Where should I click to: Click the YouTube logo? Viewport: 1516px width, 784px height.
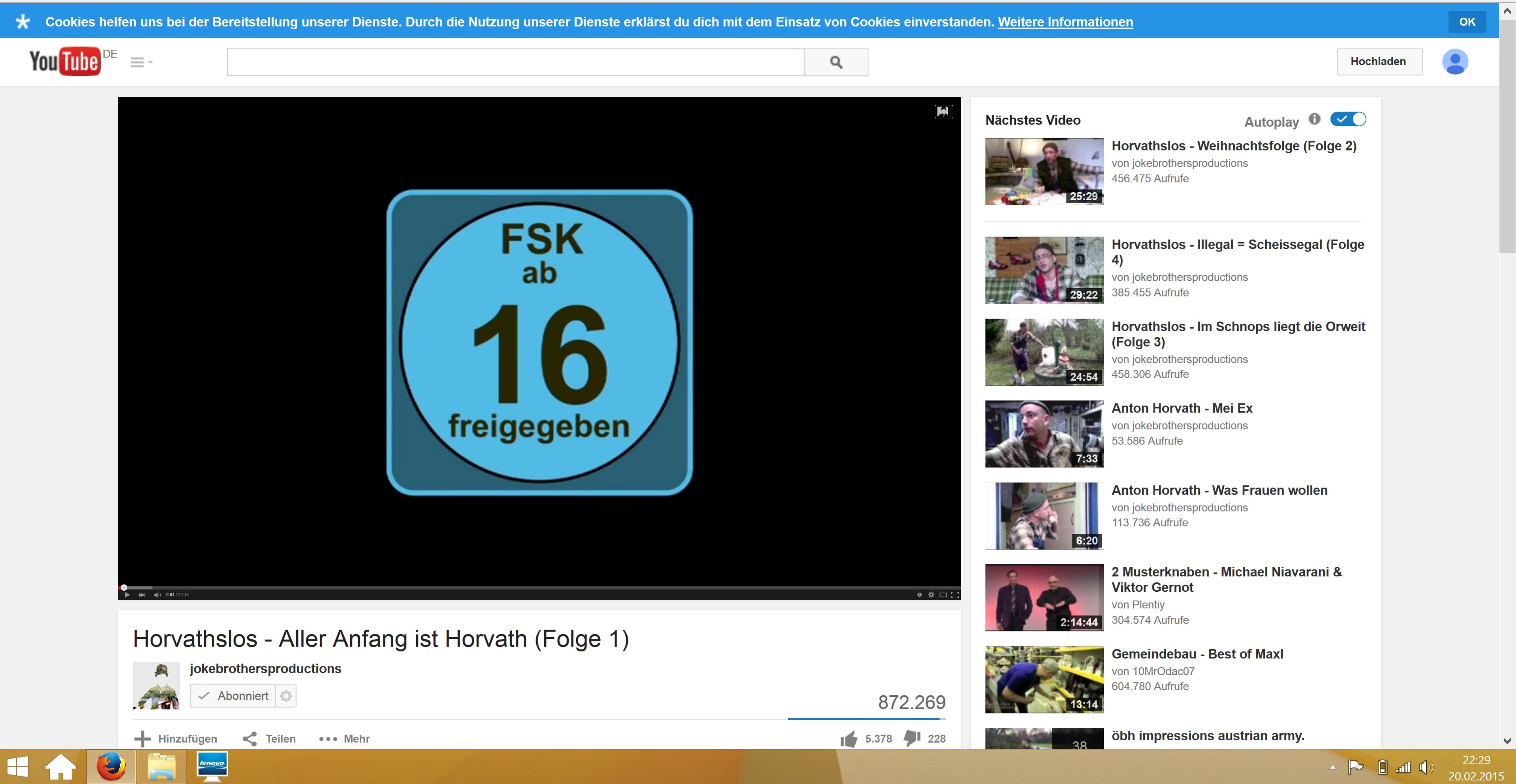[65, 61]
